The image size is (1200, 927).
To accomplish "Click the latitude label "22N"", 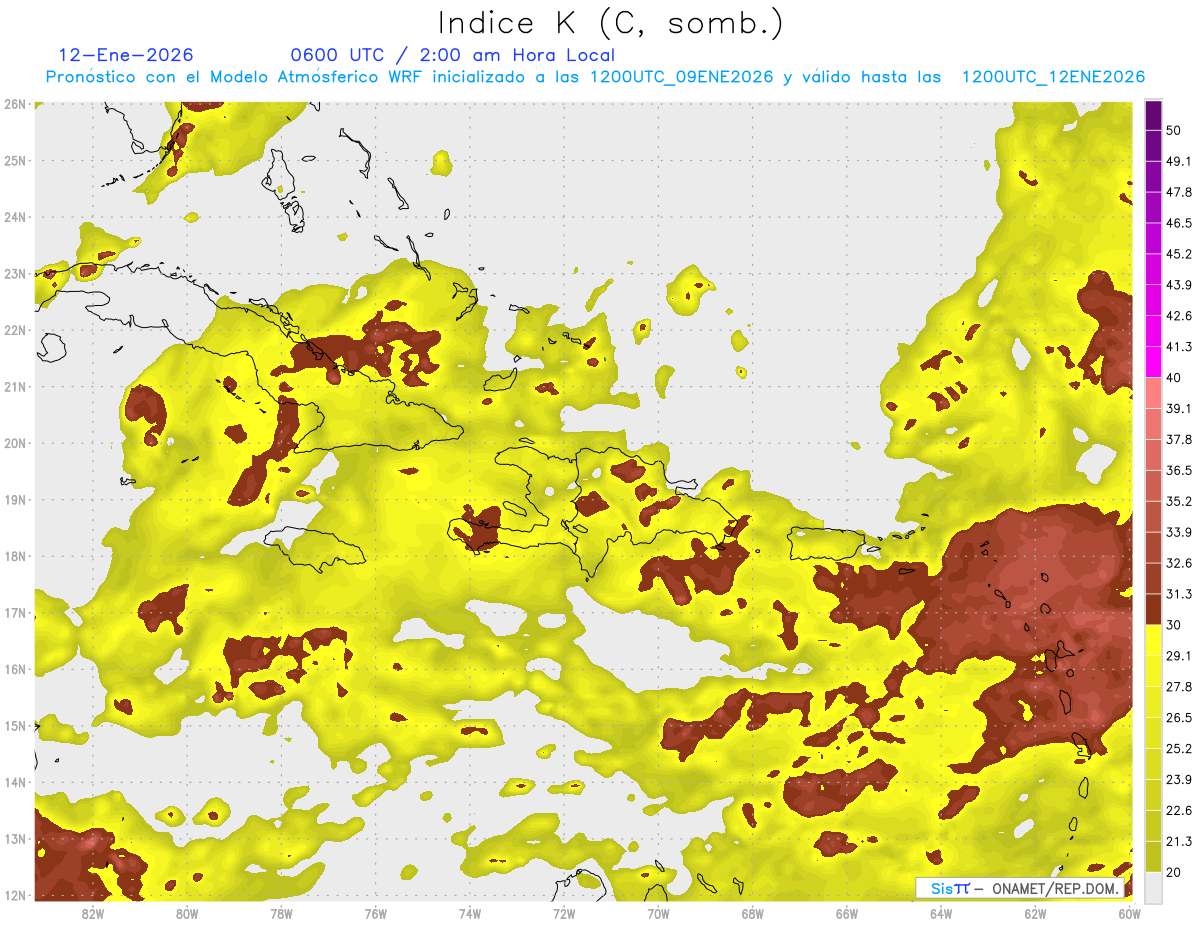I will click(14, 330).
